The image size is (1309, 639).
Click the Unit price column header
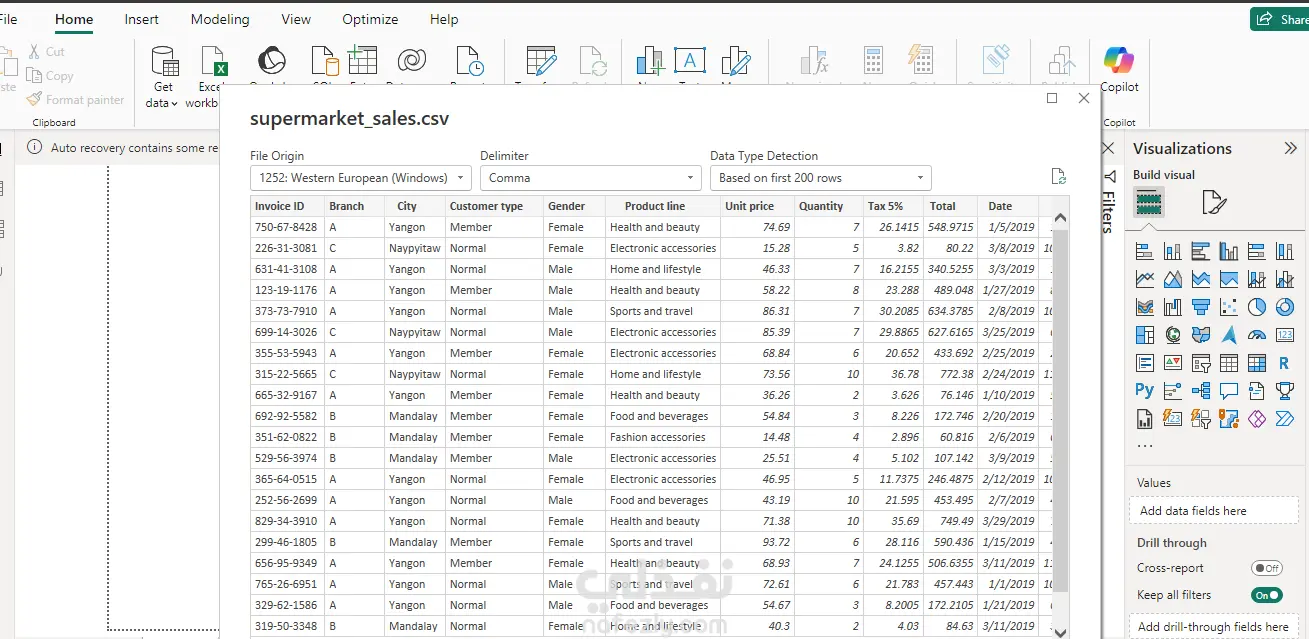pos(758,206)
